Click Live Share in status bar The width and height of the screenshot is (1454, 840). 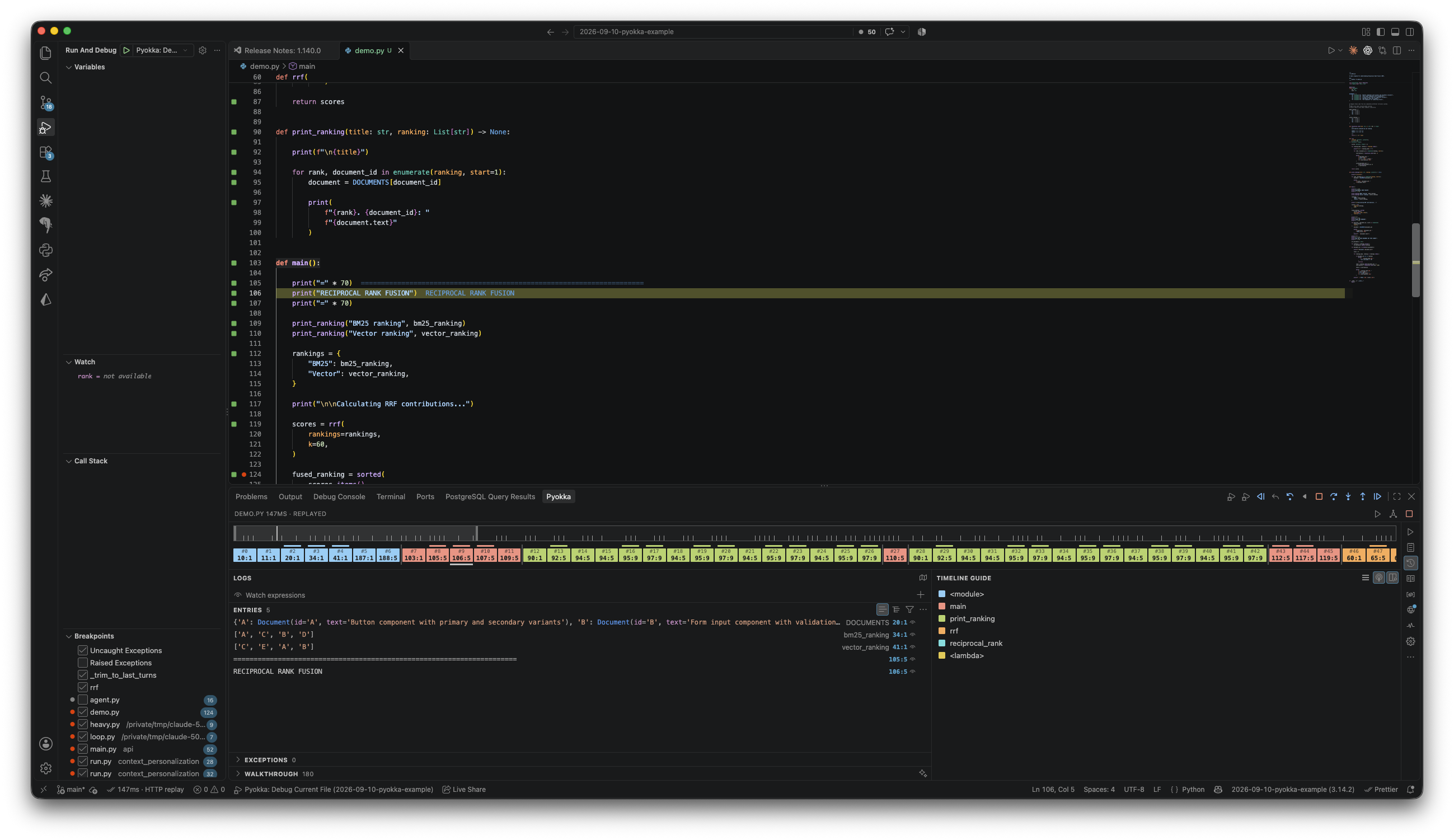464,790
